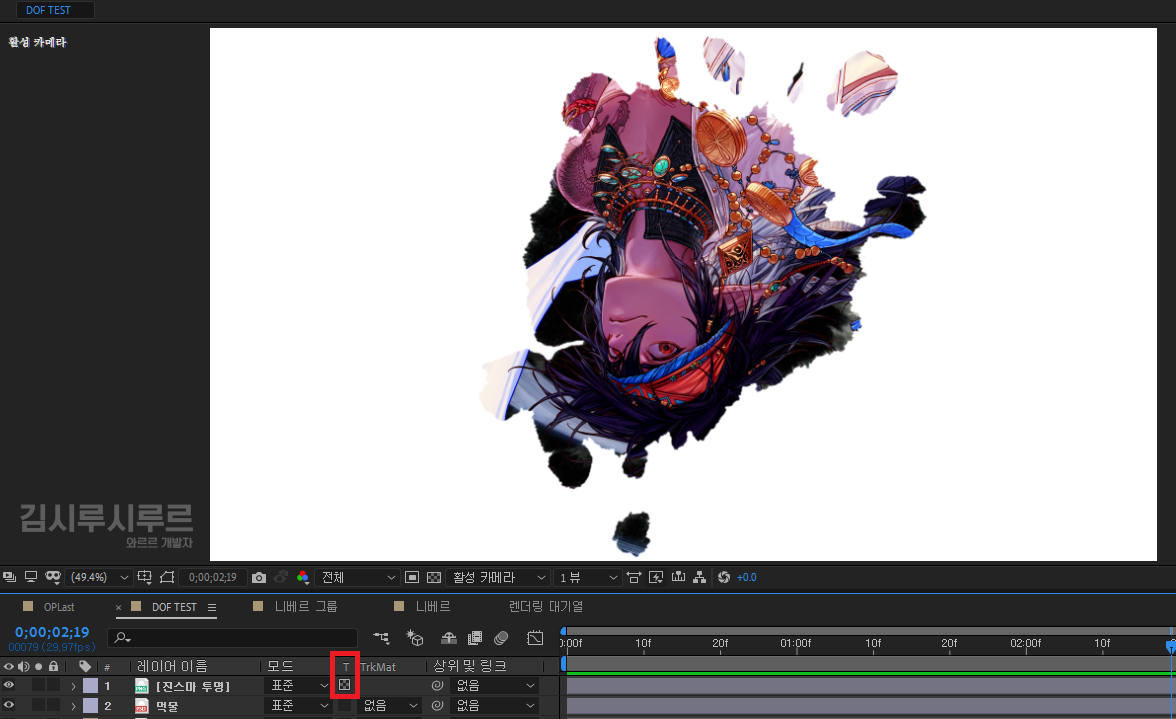Reset exposure with the aperture icon
Image resolution: width=1176 pixels, height=719 pixels.
(724, 577)
